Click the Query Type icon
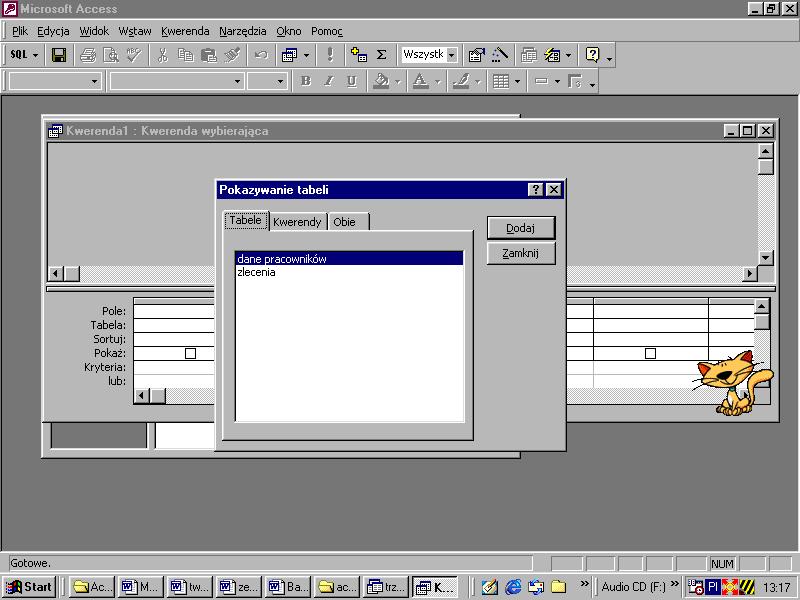 (289, 55)
